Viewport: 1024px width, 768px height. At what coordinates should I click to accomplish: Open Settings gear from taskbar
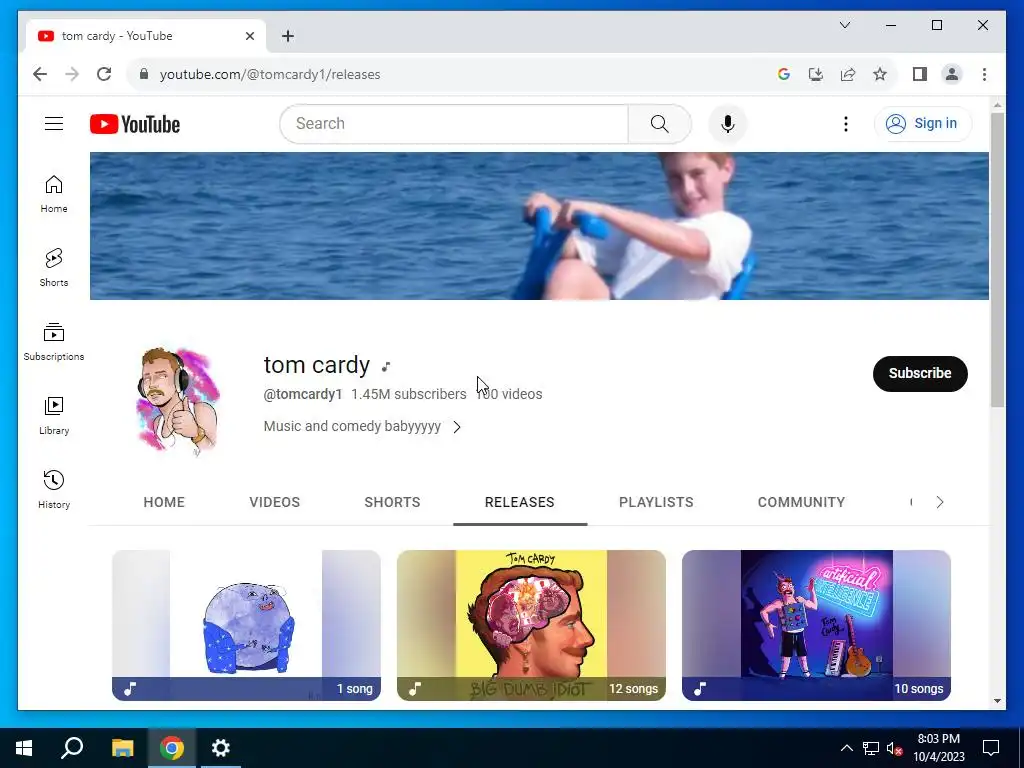(221, 748)
